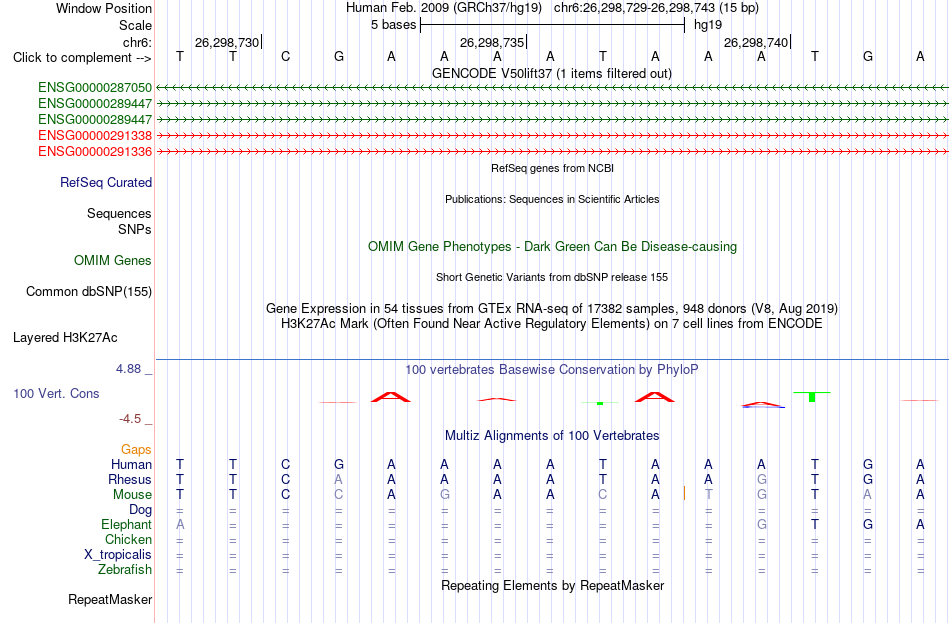Click the Human species alignment label

pos(131,465)
